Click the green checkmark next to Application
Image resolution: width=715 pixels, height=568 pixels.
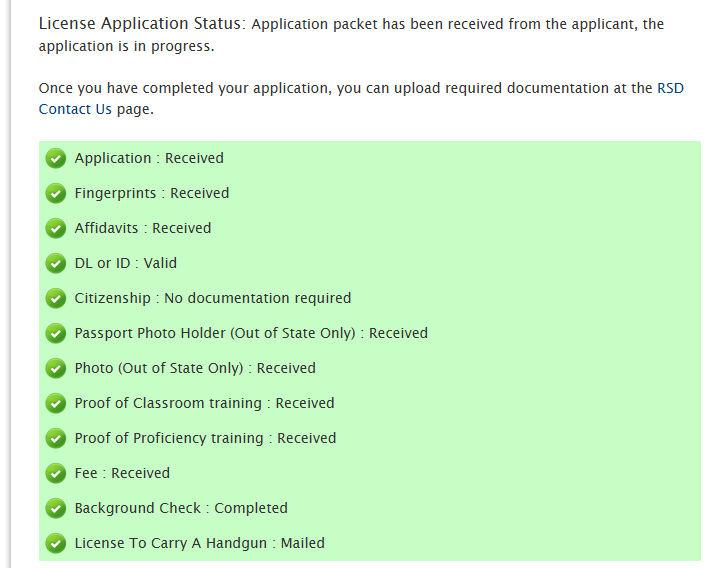pyautogui.click(x=56, y=158)
